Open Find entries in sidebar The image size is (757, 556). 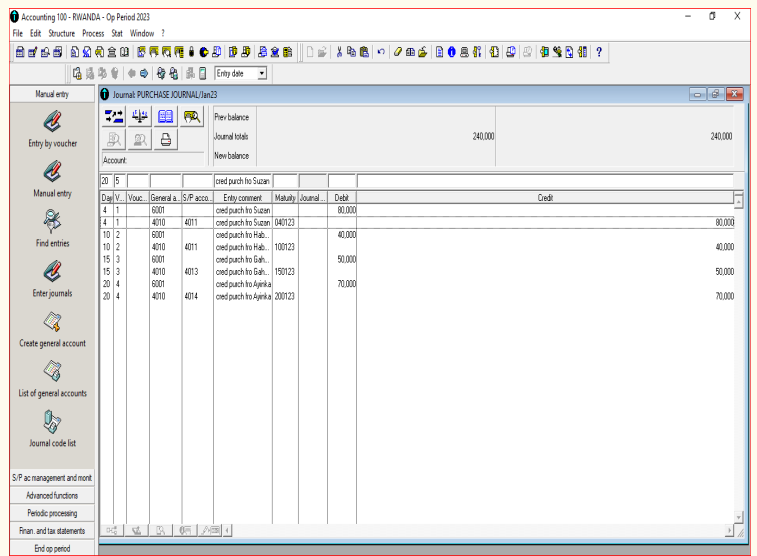pyautogui.click(x=52, y=229)
